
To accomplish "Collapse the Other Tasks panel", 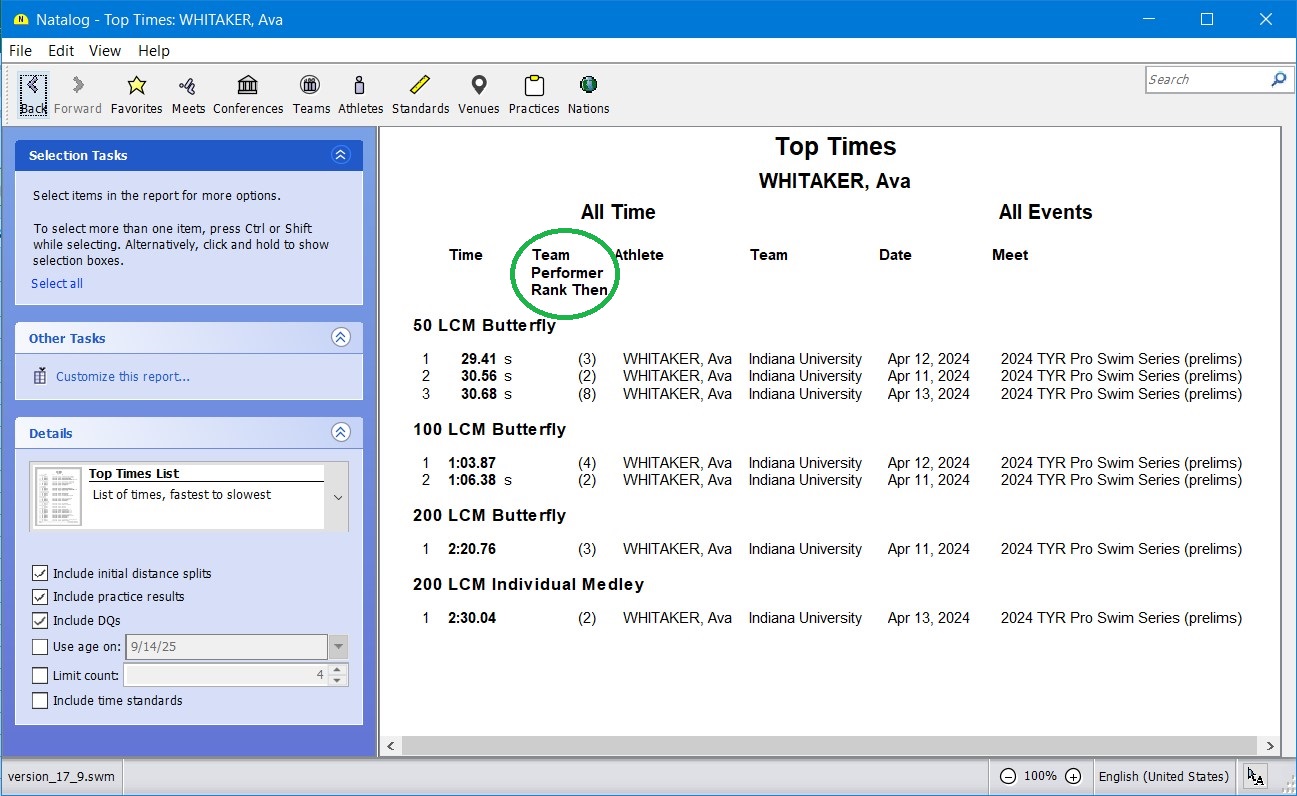I will pos(341,338).
